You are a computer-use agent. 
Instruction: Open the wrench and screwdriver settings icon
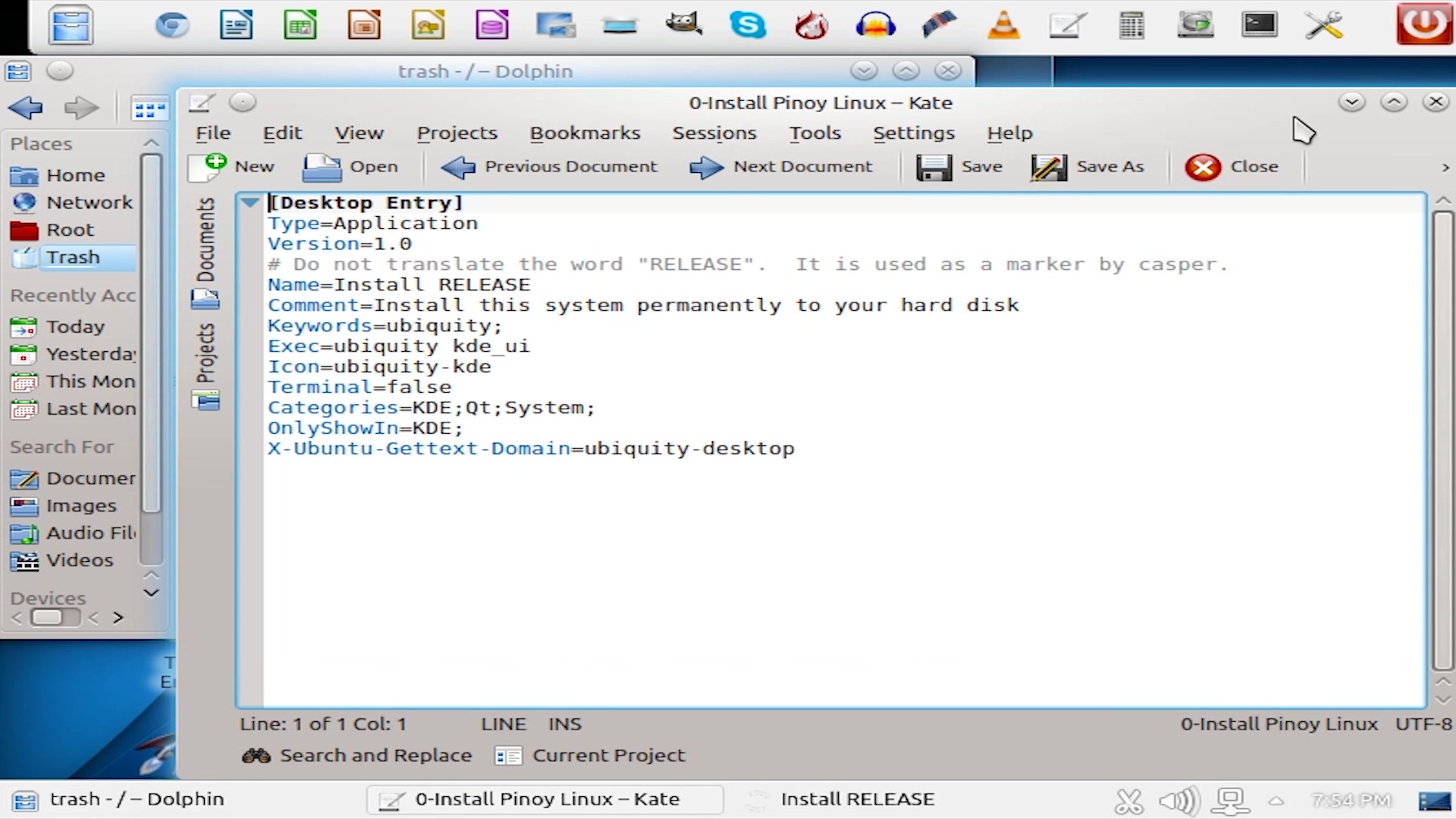tap(1324, 25)
